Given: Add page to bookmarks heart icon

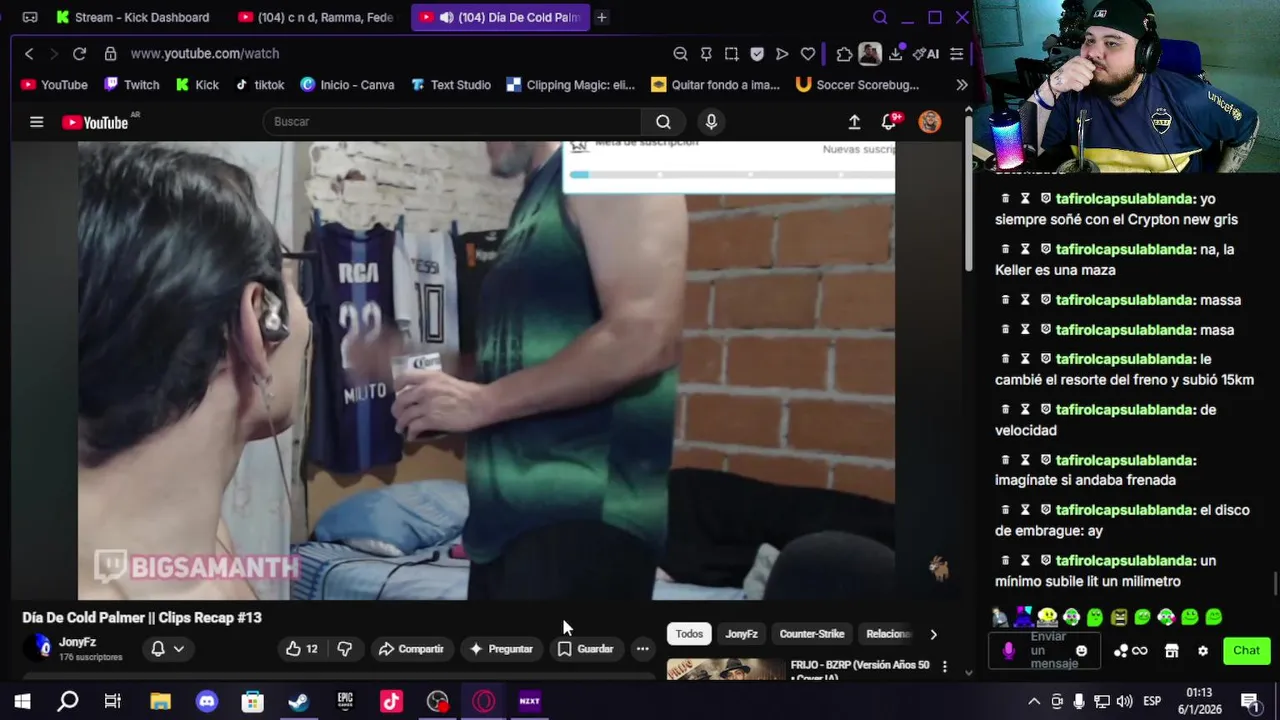Looking at the screenshot, I should [808, 54].
